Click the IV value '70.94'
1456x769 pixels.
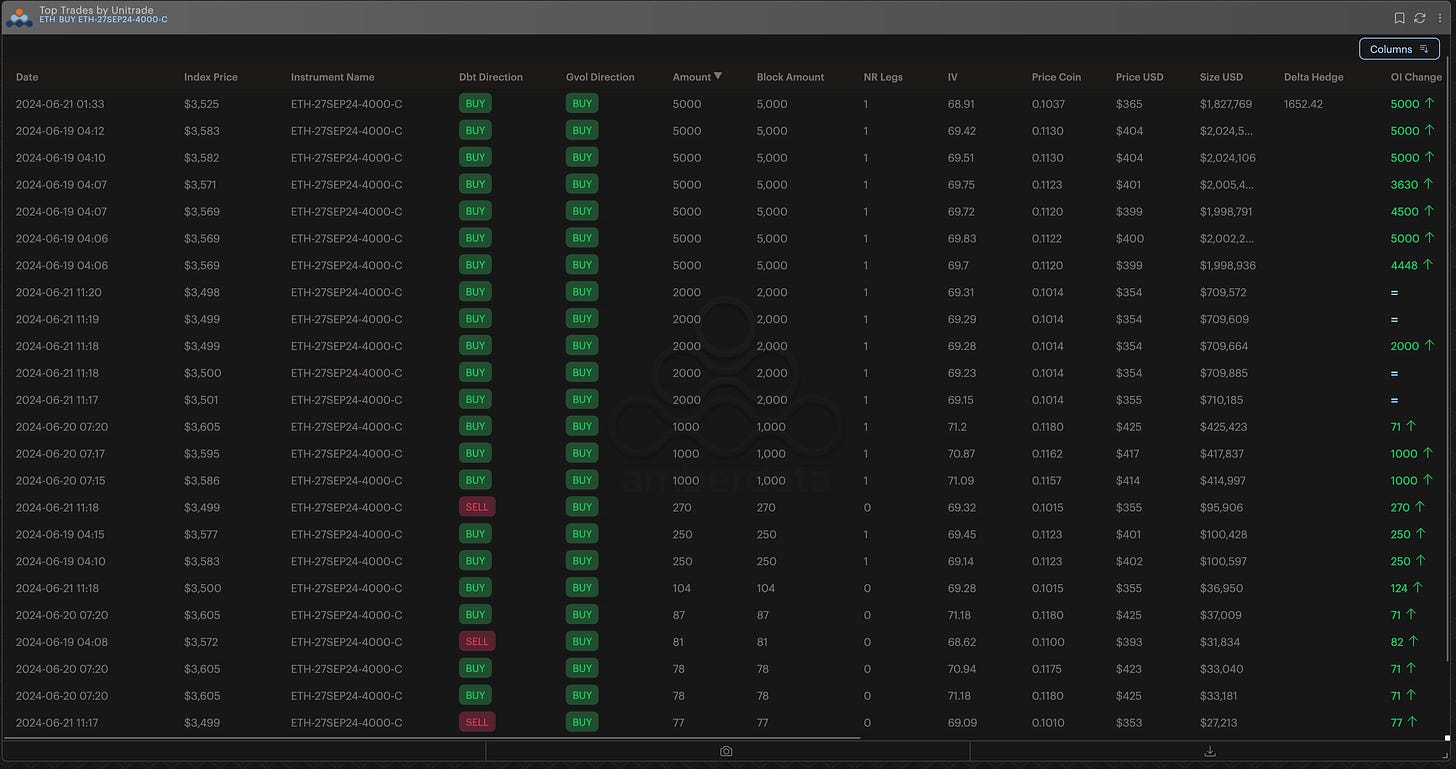pos(961,668)
